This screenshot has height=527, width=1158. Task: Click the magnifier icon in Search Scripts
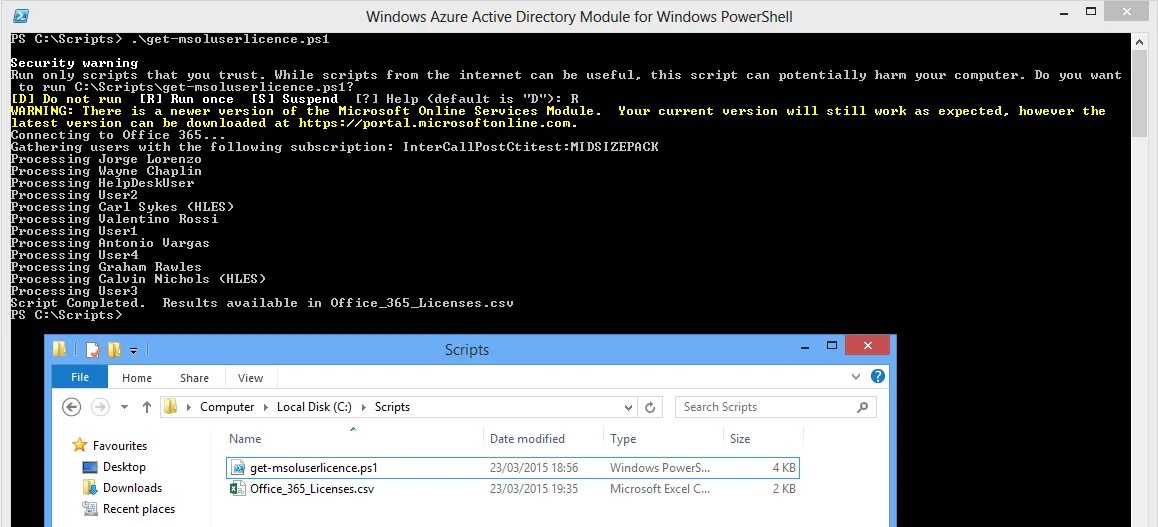point(862,407)
